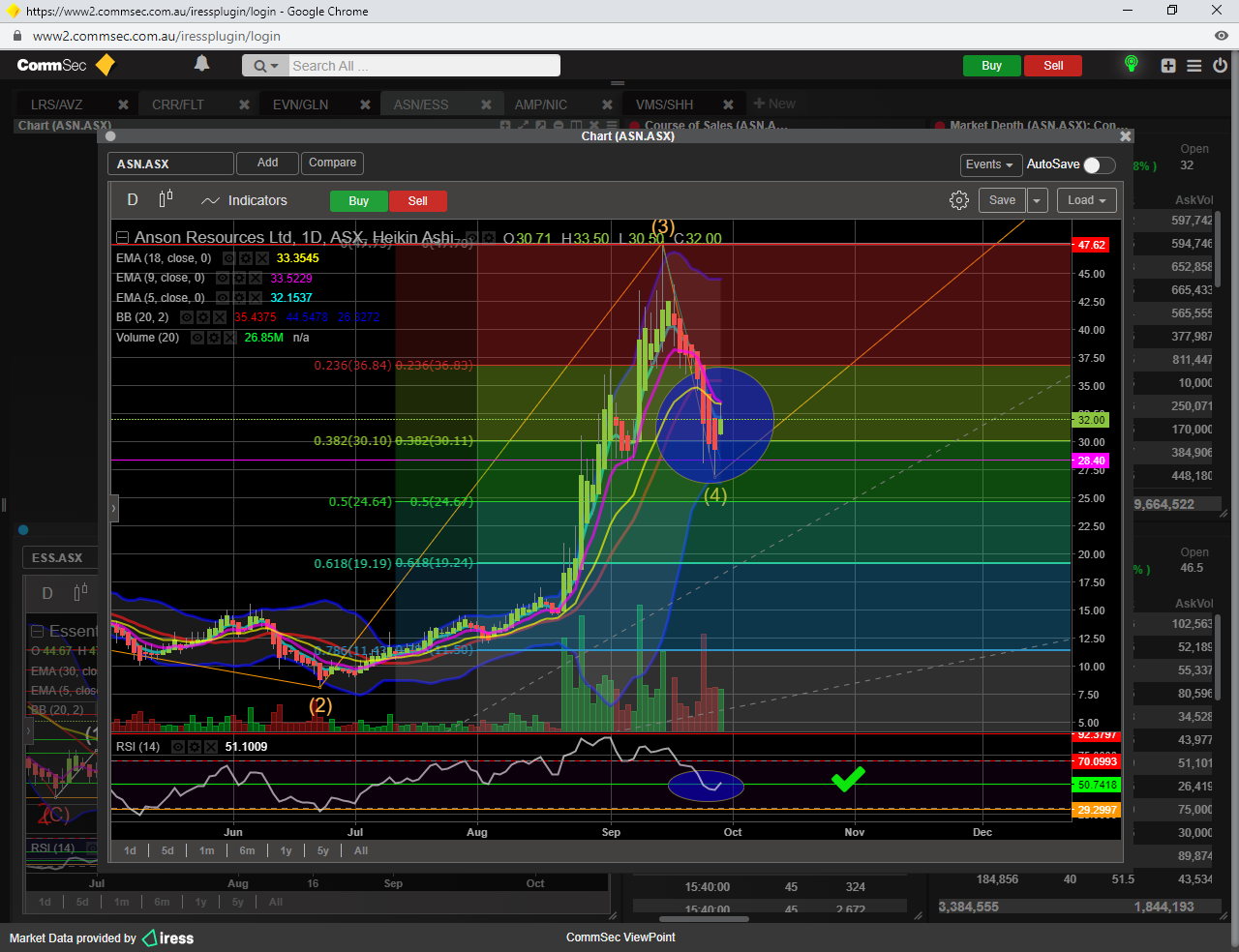Add a new widget with plus icon
1239x952 pixels.
tap(1168, 66)
